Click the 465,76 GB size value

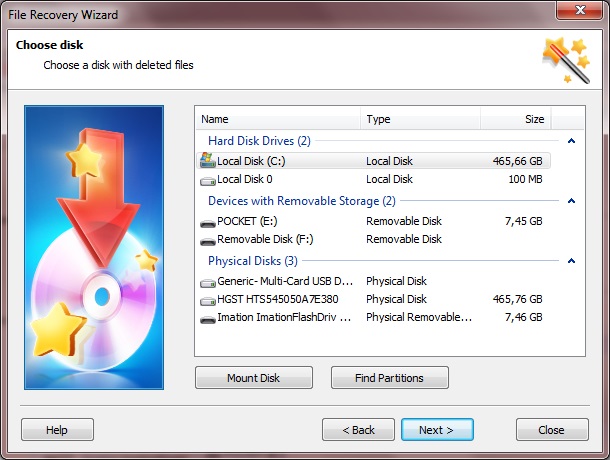point(517,299)
